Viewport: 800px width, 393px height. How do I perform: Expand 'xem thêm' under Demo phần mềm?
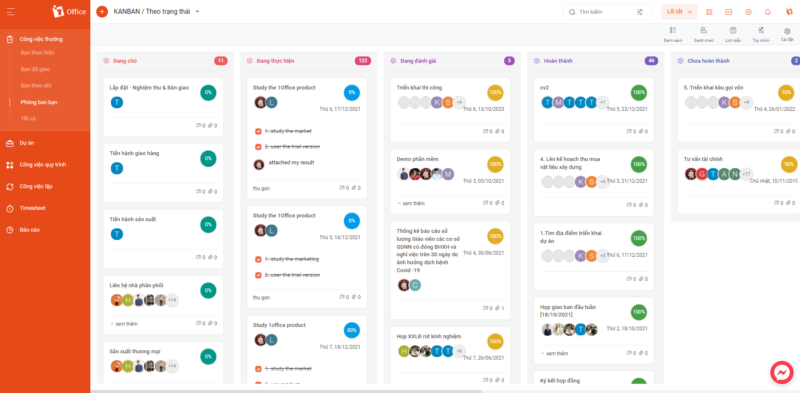(x=411, y=203)
